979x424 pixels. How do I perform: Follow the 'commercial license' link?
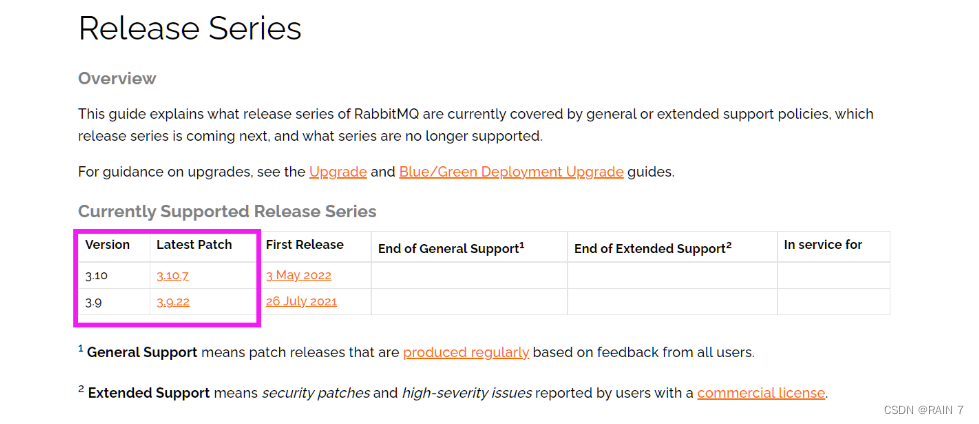point(761,393)
